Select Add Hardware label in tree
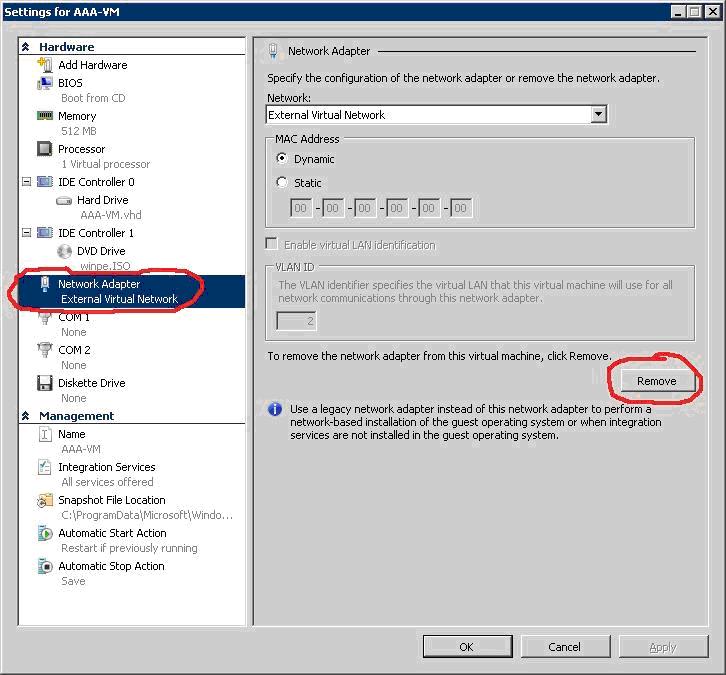Screen dimensions: 726x675 93,65
